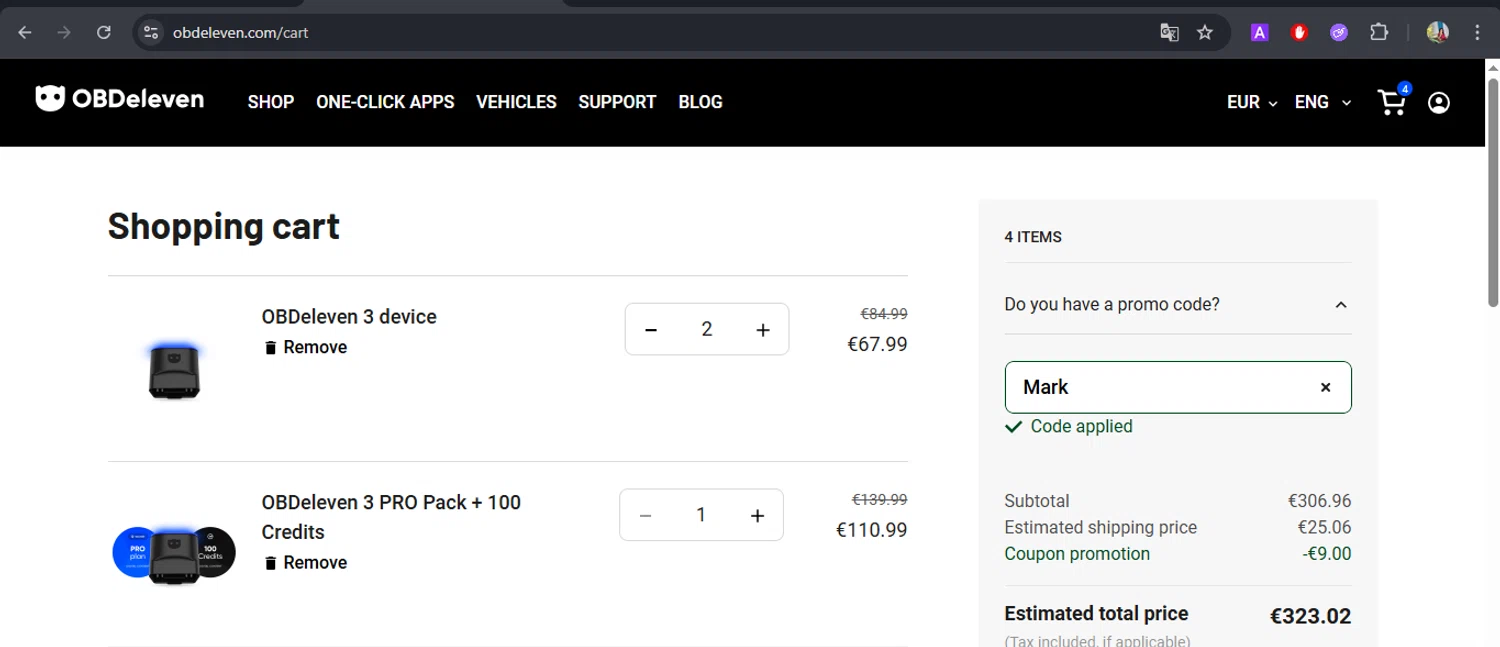This screenshot has width=1500, height=647.
Task: Open the browser extensions puzzle icon
Action: click(1379, 33)
